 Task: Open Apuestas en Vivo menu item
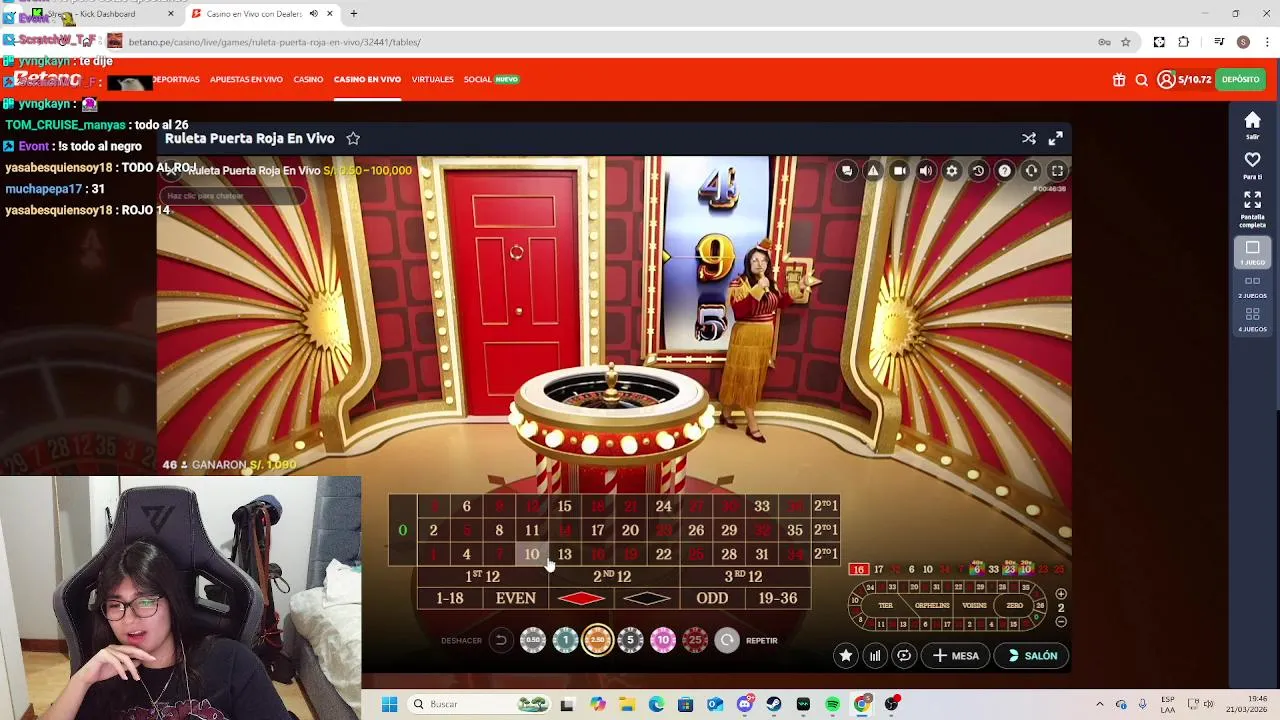click(246, 80)
